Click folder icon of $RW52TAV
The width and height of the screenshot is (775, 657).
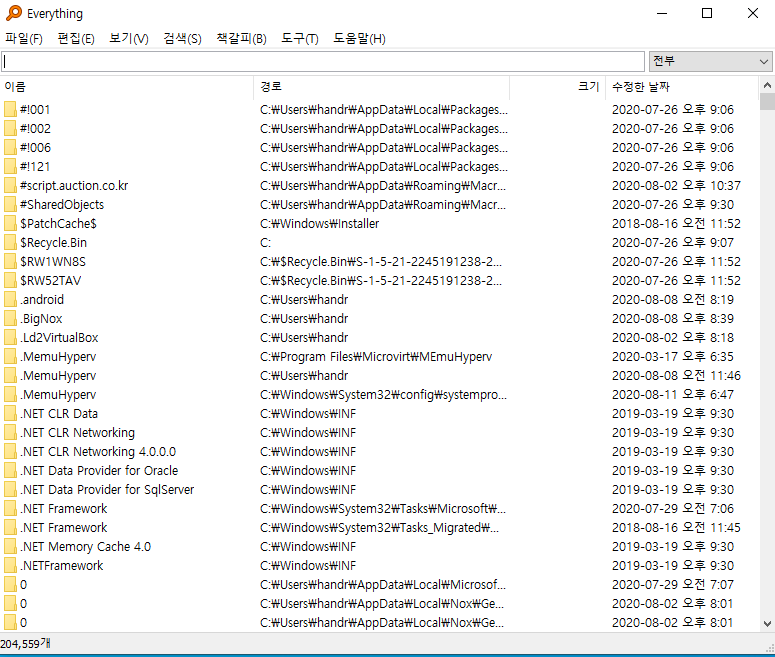coord(10,281)
